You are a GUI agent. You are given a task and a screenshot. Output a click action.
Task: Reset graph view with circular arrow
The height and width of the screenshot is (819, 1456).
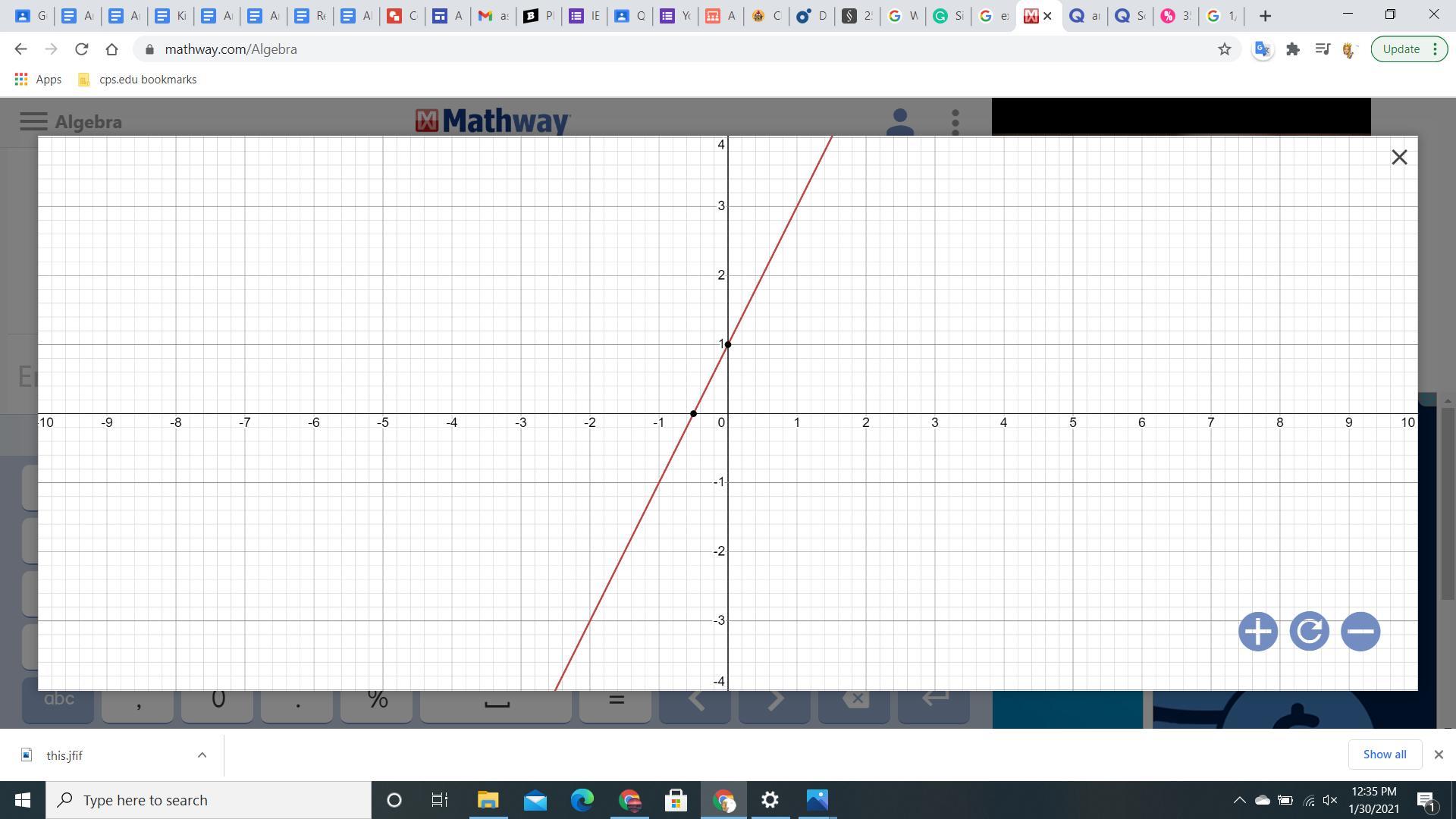[1309, 632]
